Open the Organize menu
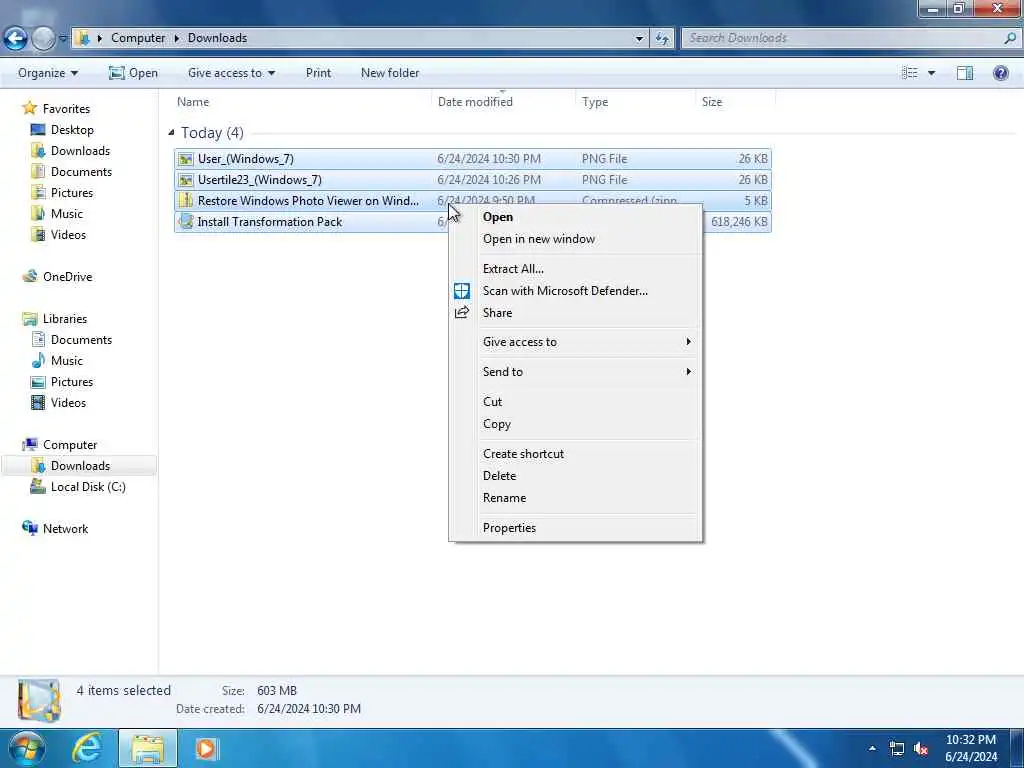The image size is (1024, 768). tap(48, 73)
